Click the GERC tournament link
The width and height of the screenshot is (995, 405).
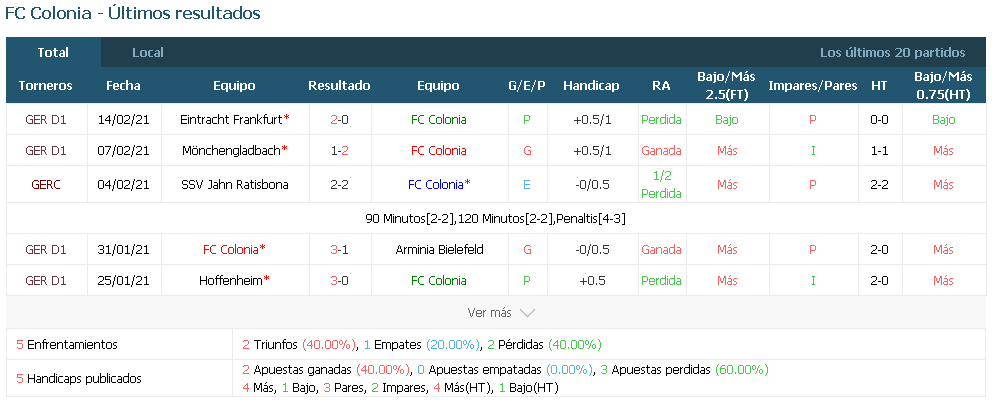46,185
